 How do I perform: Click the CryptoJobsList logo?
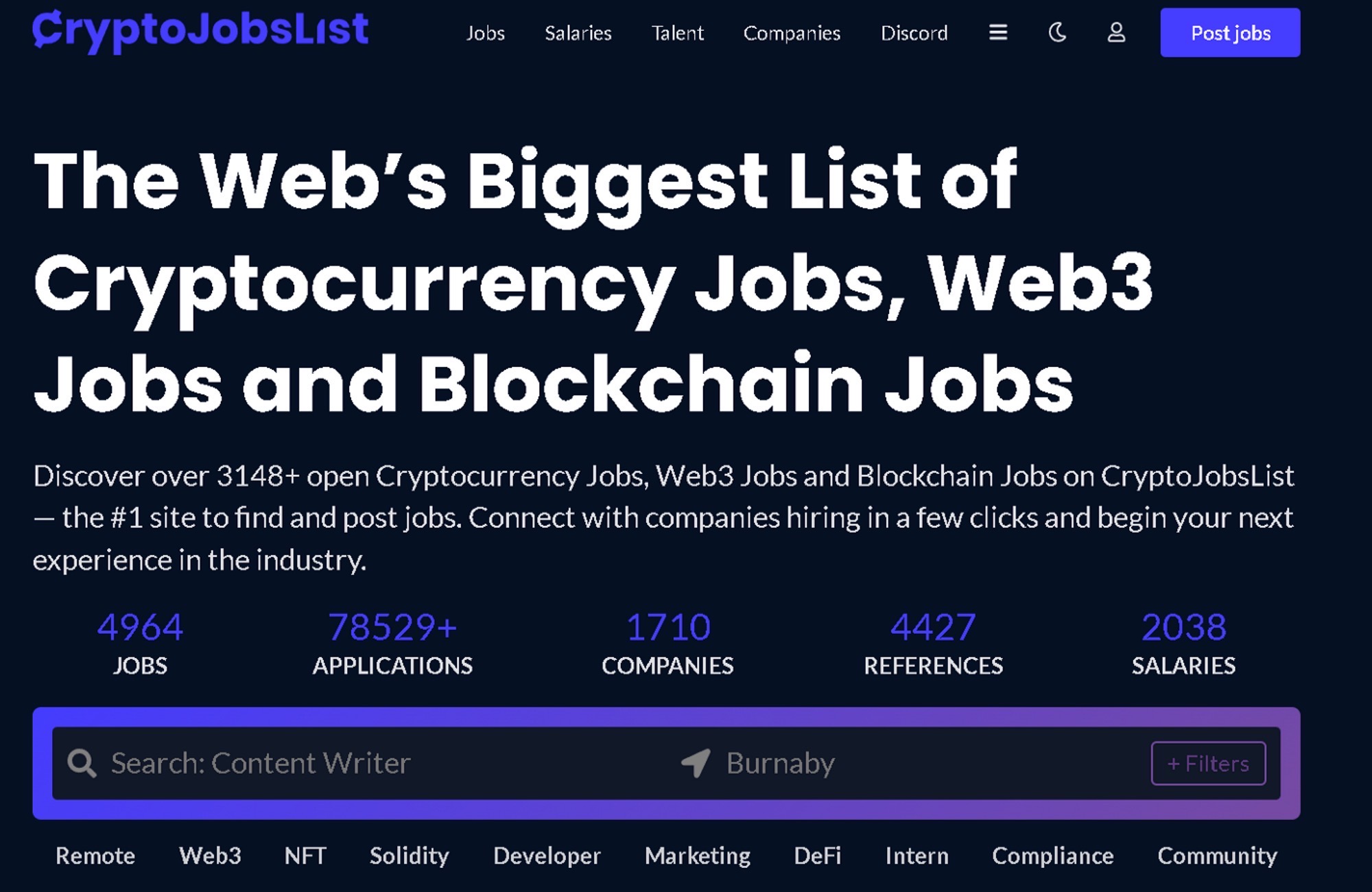[x=200, y=30]
